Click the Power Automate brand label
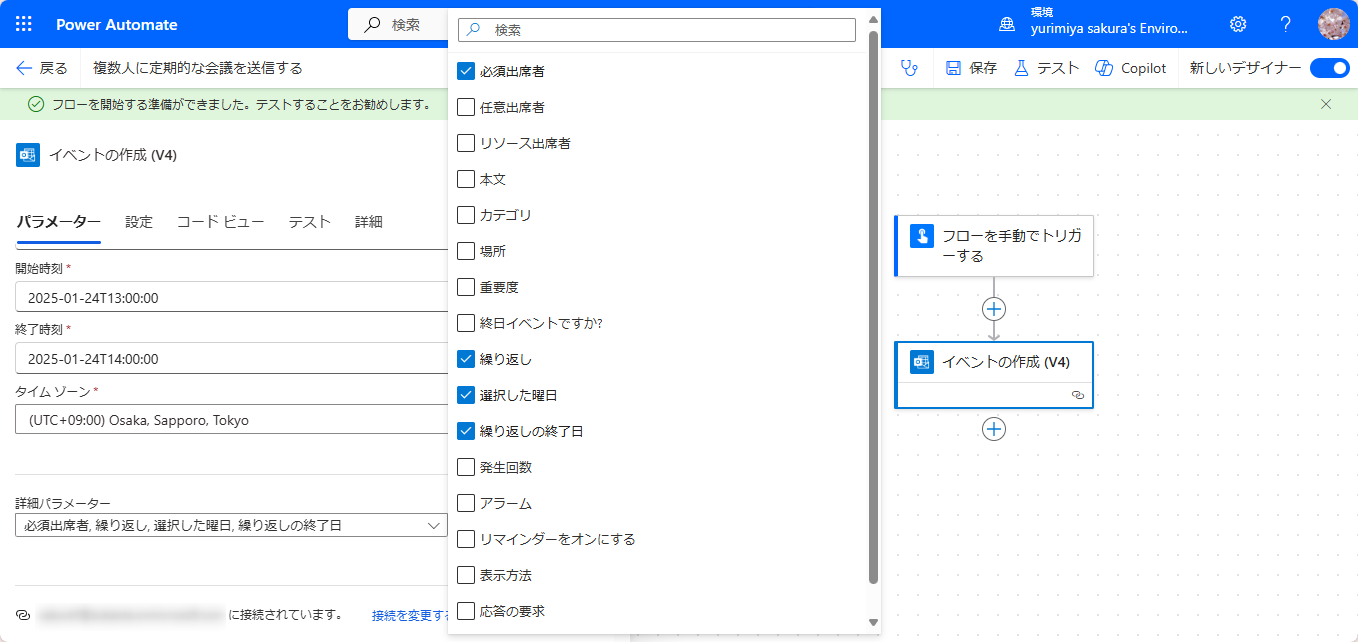Screen dimensions: 1358x642 (116, 24)
